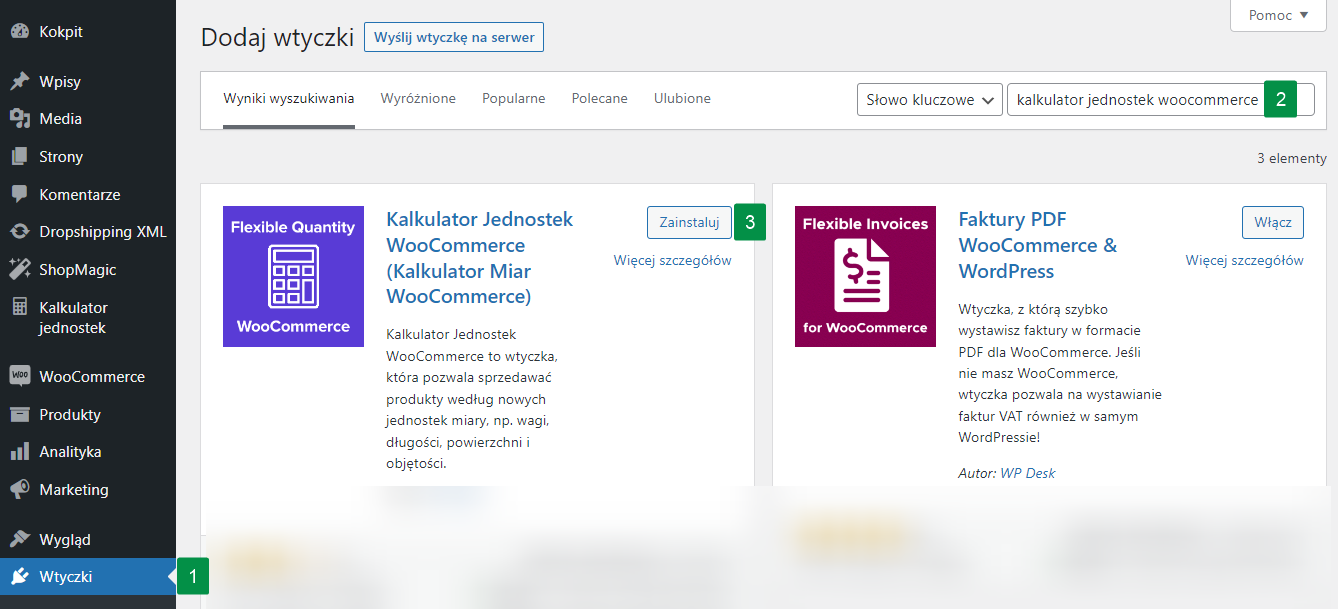This screenshot has height=609, width=1338.
Task: Click the Wtyczki plug icon
Action: pos(20,577)
